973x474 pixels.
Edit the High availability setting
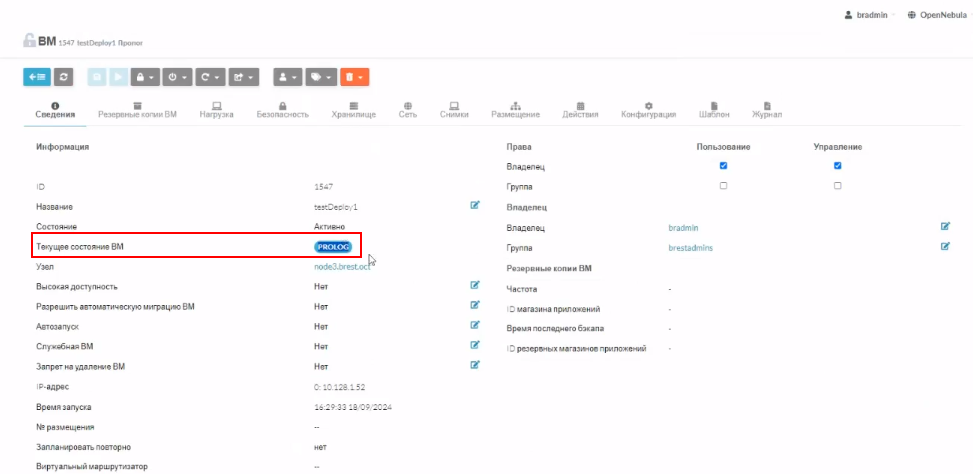[476, 285]
